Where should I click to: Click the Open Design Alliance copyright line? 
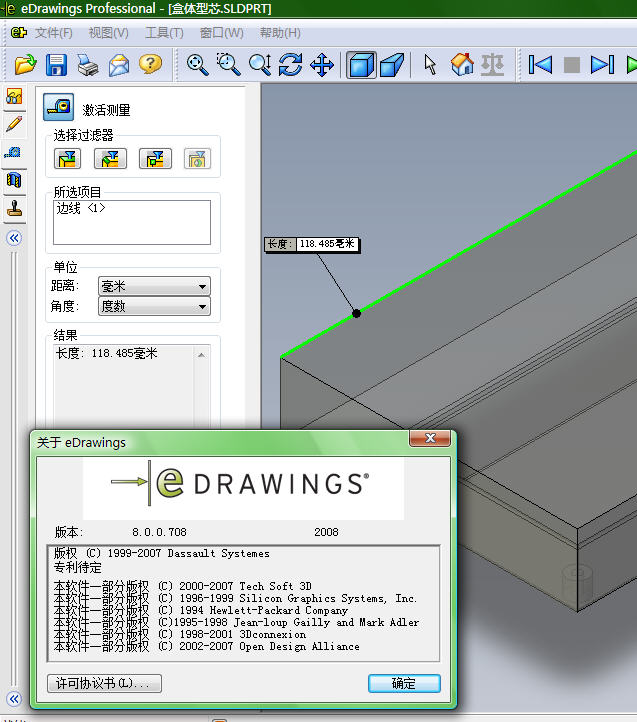[x=207, y=646]
